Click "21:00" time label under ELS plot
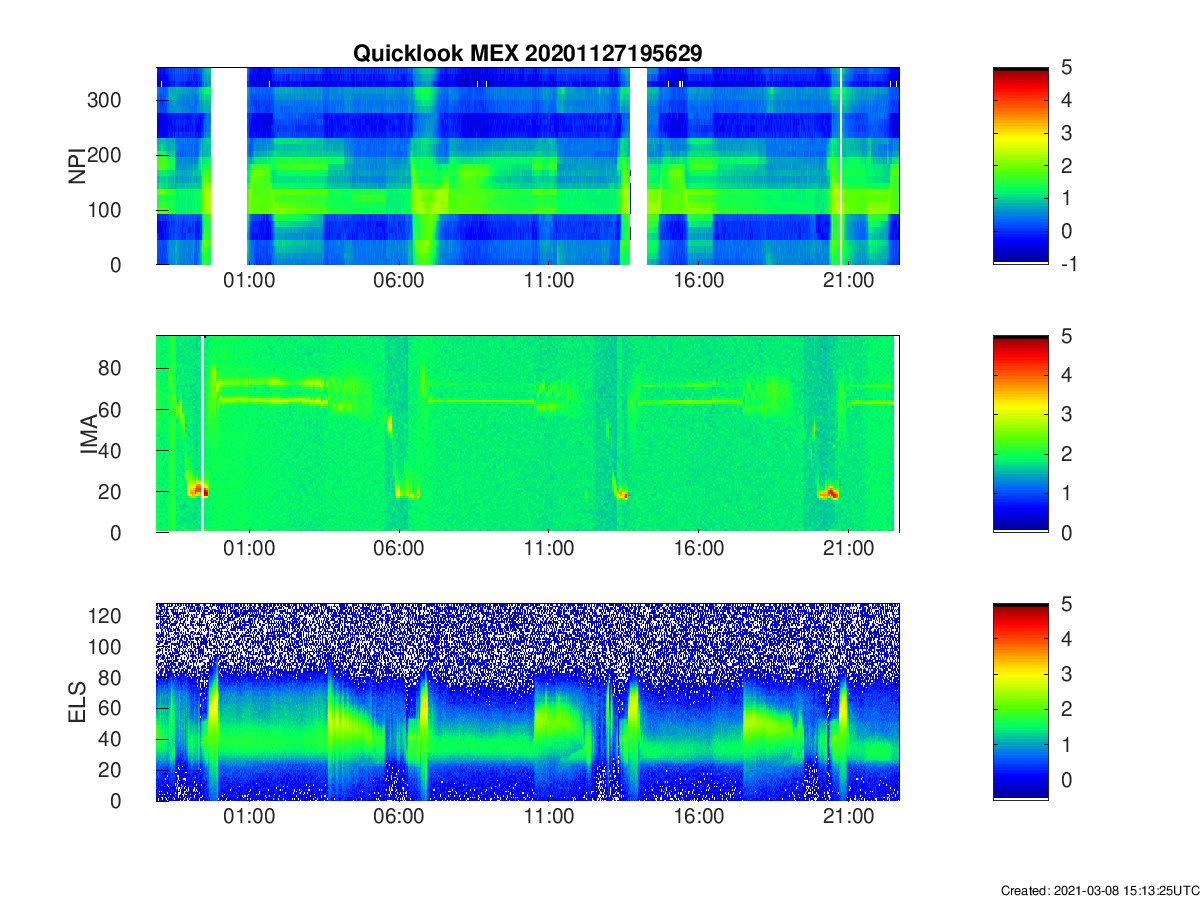Viewport: 1200px width, 900px height. tap(848, 818)
